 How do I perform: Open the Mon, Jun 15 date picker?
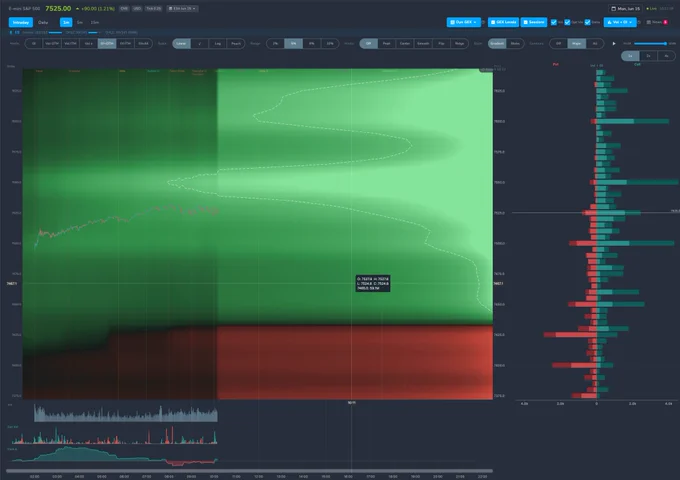625,8
